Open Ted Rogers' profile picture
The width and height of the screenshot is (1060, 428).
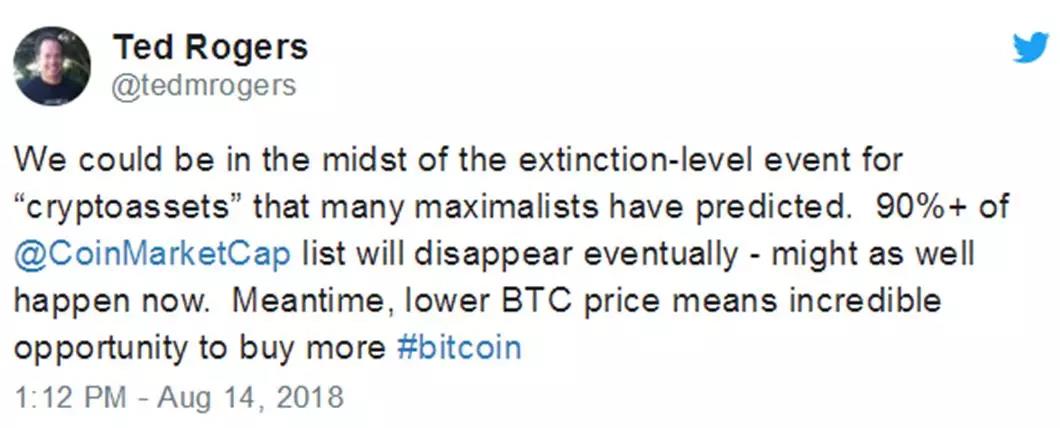53,67
